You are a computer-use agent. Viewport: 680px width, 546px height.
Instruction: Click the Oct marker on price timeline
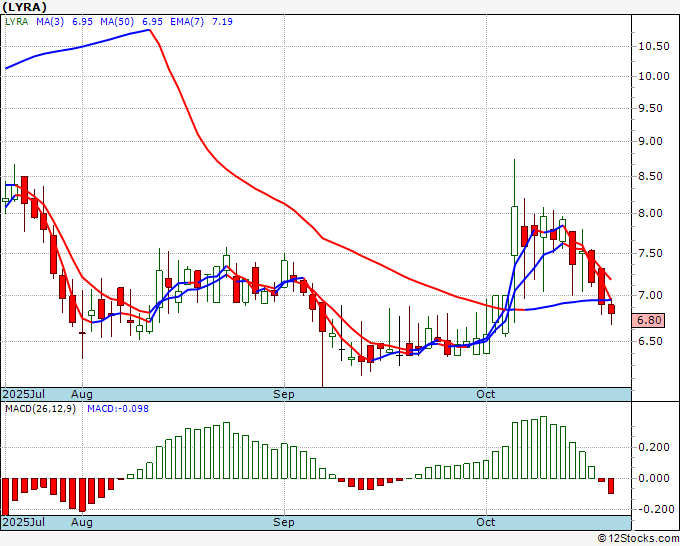tap(487, 394)
